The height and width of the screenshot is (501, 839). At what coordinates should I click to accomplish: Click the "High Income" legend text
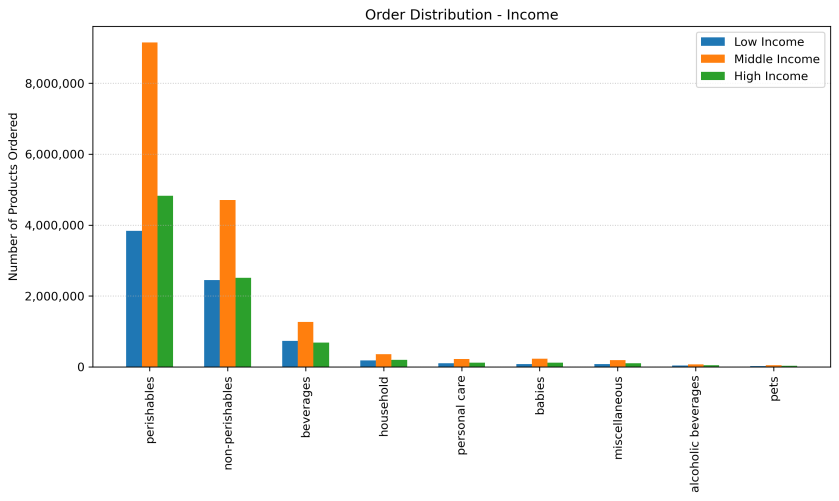(770, 76)
